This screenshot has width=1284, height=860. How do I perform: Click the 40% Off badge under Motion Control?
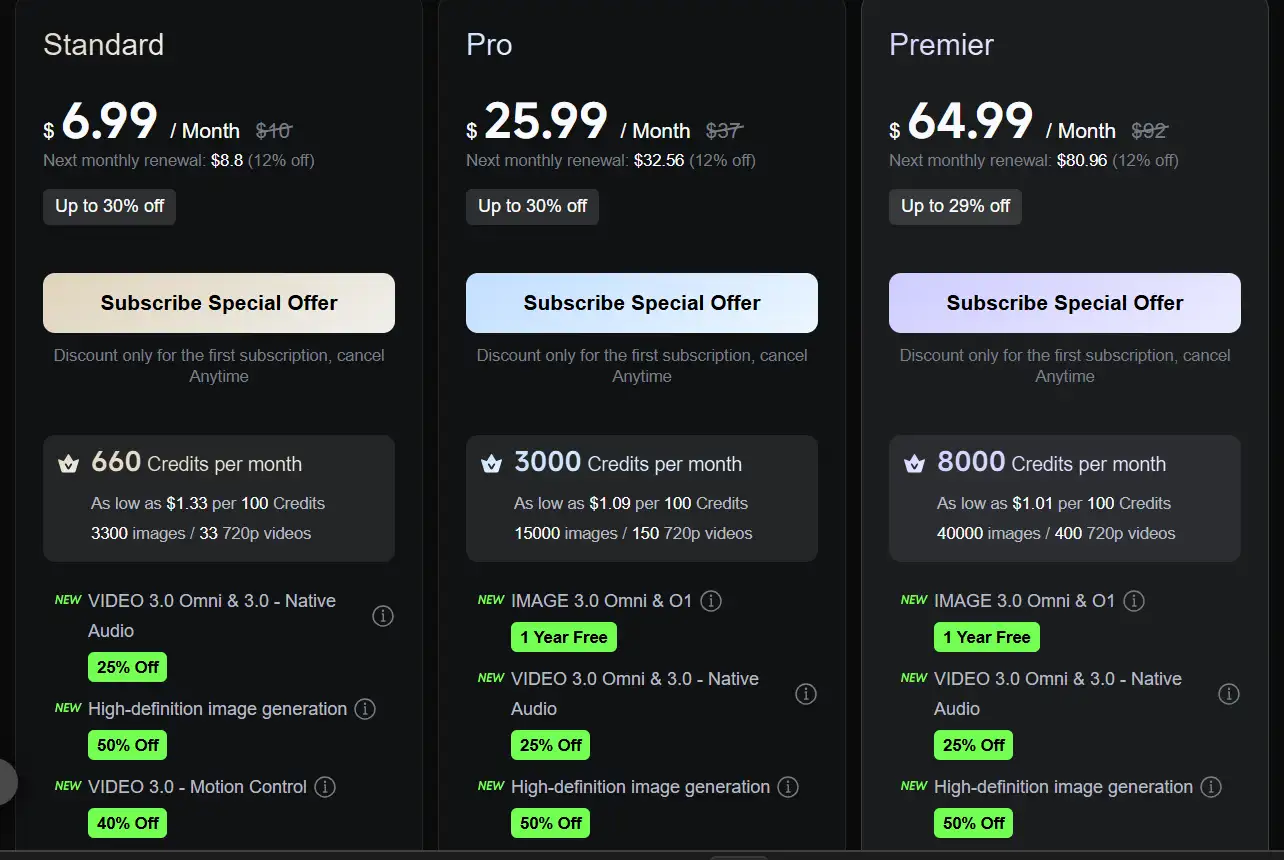click(128, 823)
